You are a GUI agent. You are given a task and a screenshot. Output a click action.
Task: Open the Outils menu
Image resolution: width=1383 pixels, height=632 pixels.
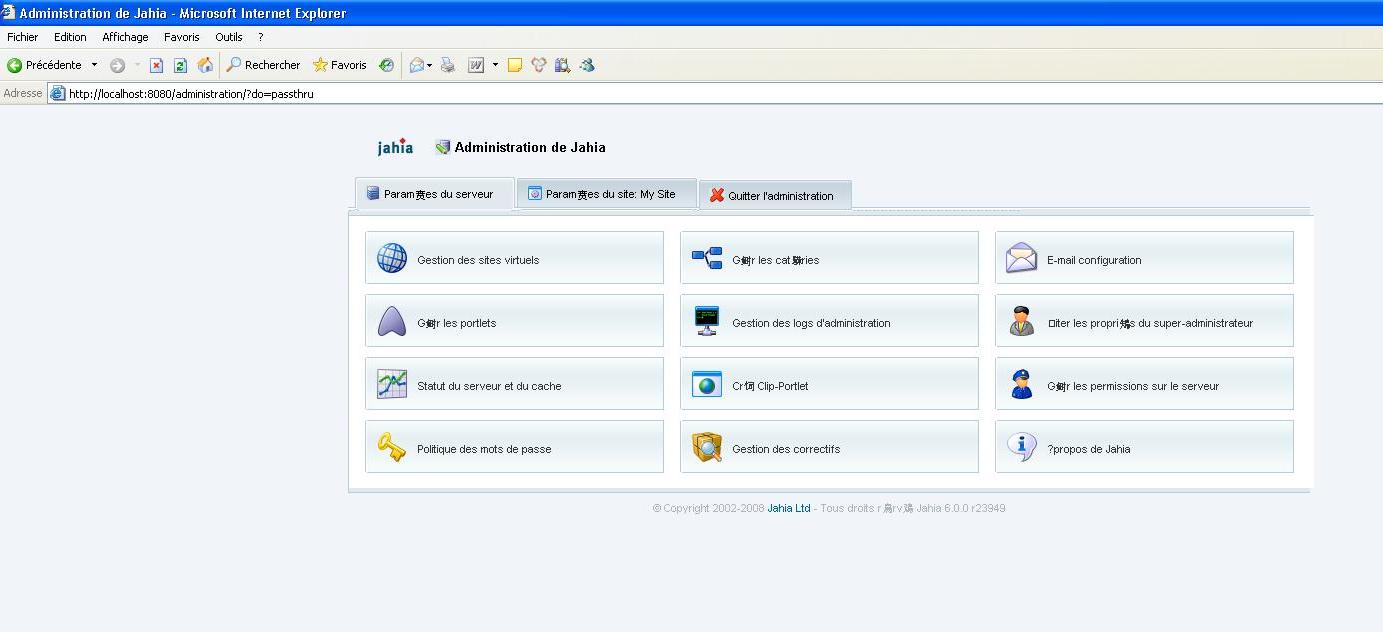click(x=229, y=37)
